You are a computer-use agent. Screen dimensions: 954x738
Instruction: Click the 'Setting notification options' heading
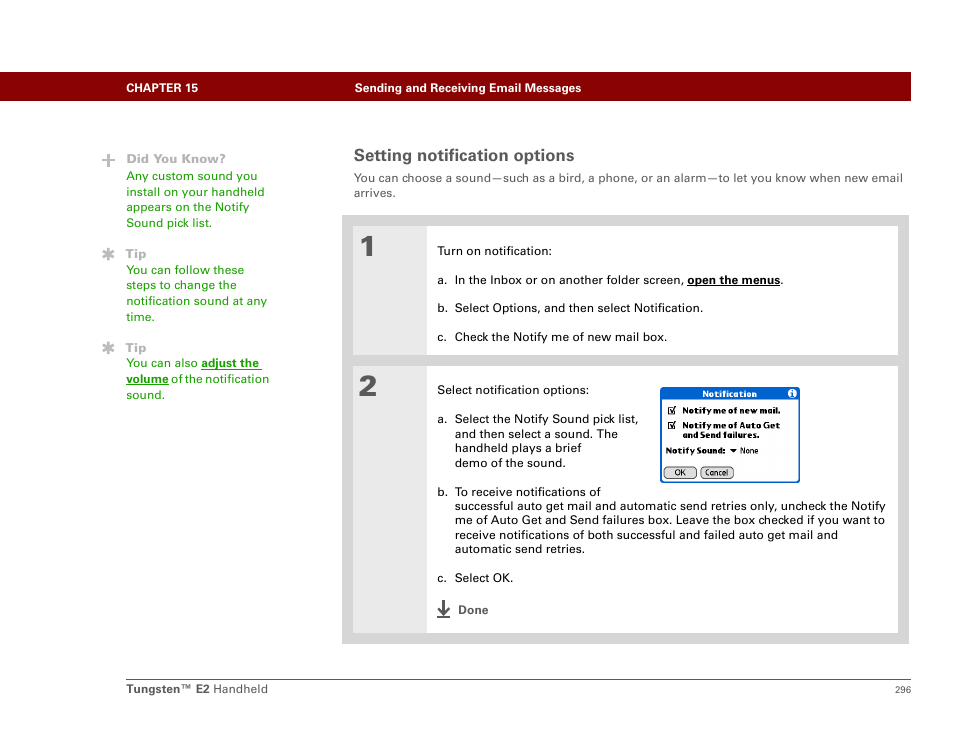coord(464,155)
